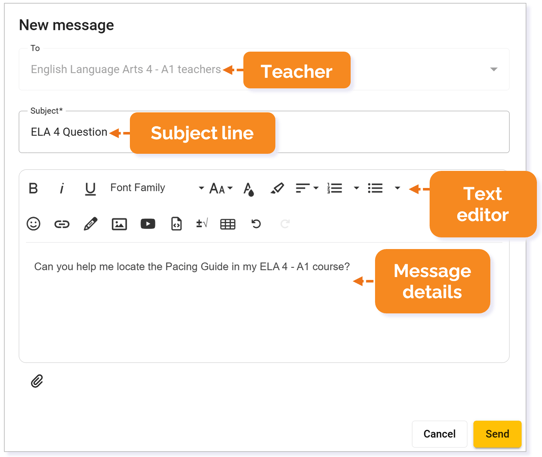Toggle italic text formatting
Image resolution: width=542 pixels, height=457 pixels.
[x=62, y=188]
